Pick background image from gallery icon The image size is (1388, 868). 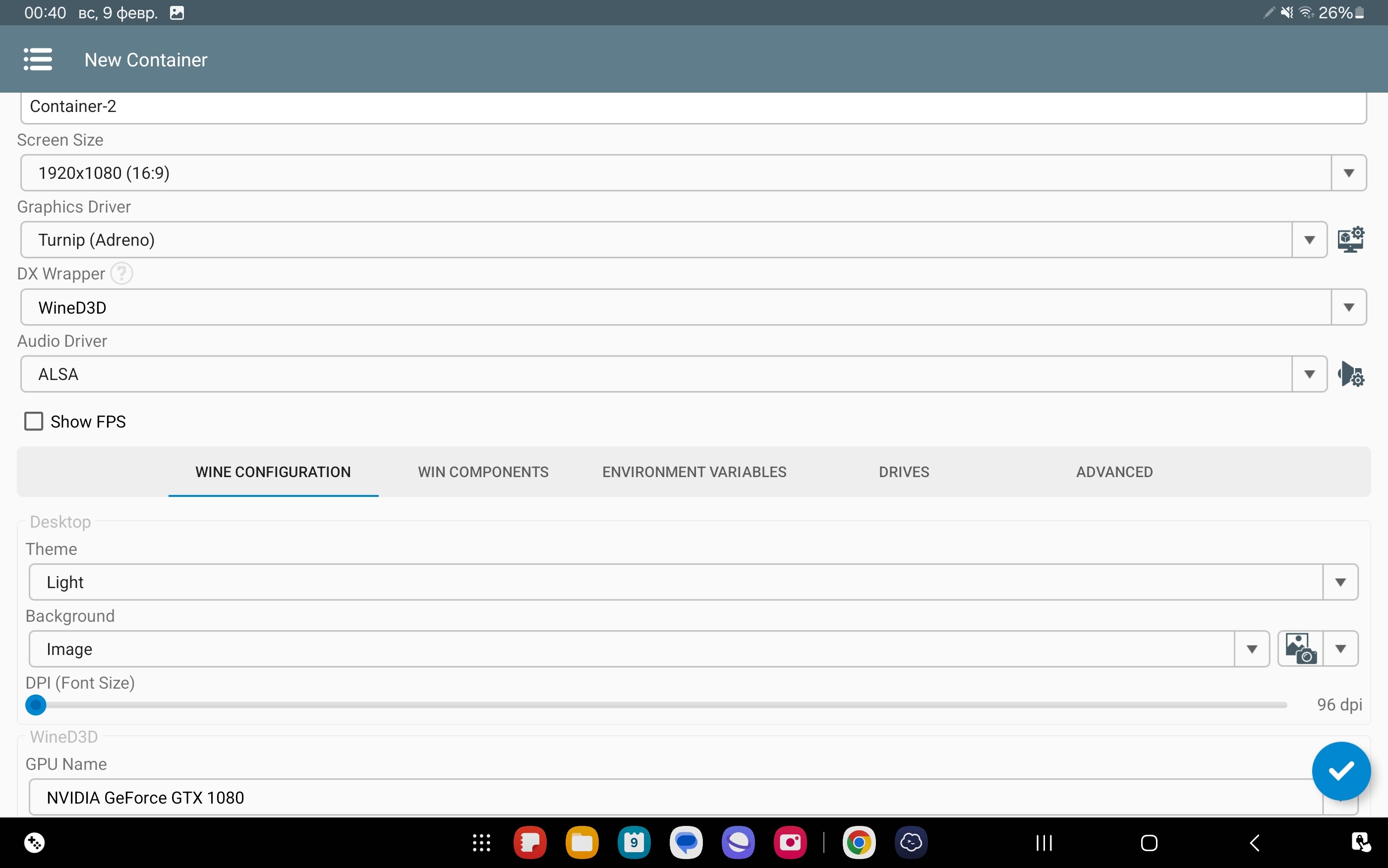1301,649
